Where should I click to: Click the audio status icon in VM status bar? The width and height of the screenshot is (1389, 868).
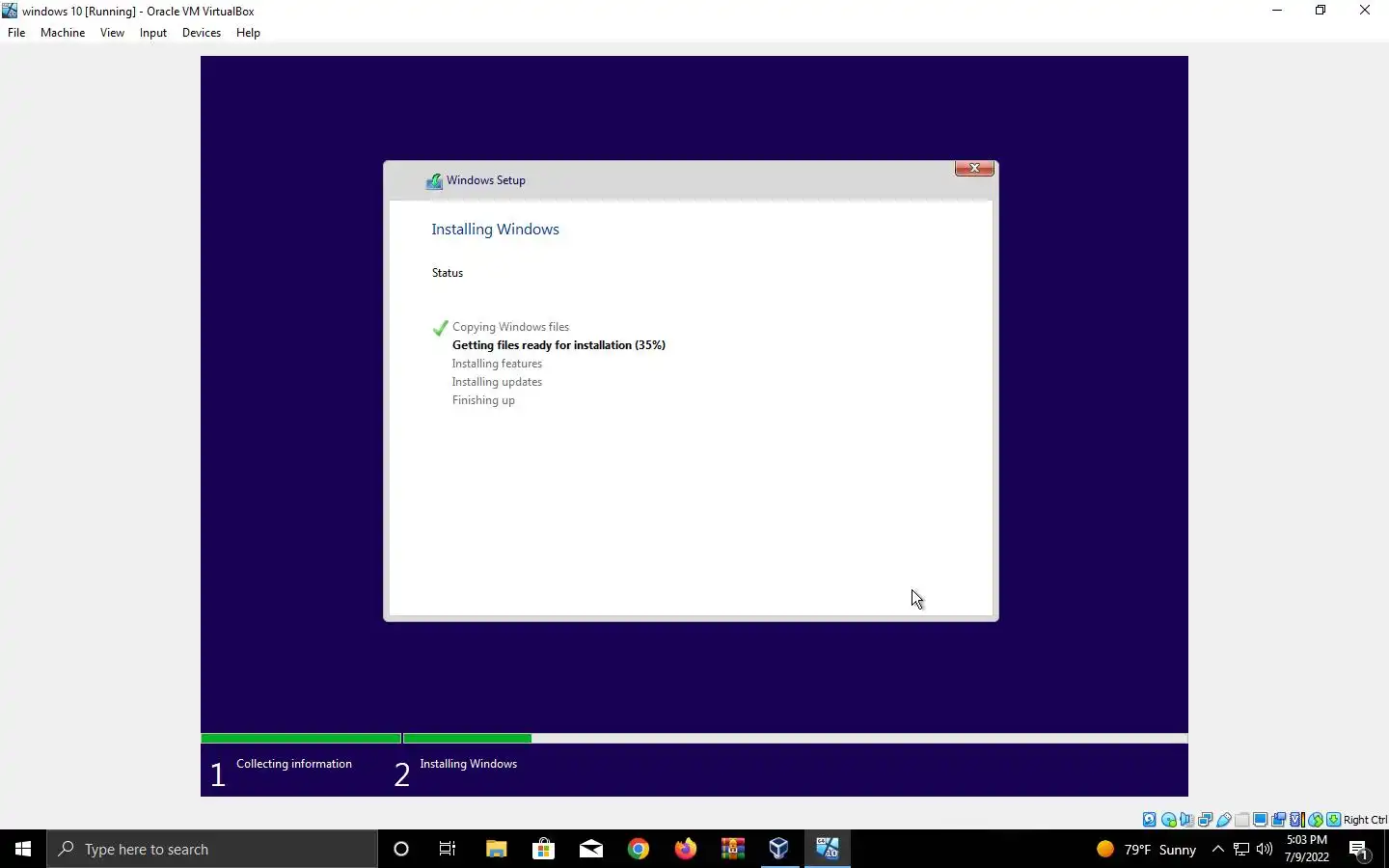click(1186, 820)
